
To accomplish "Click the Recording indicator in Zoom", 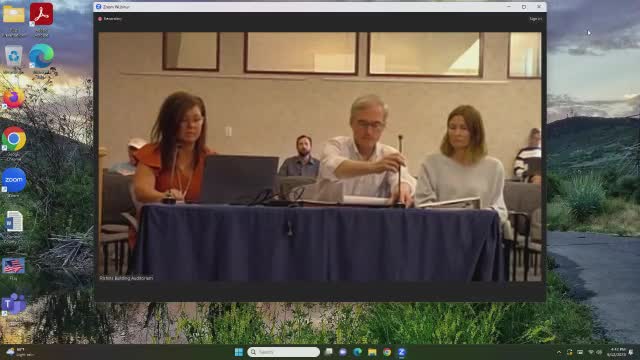I will (x=110, y=19).
